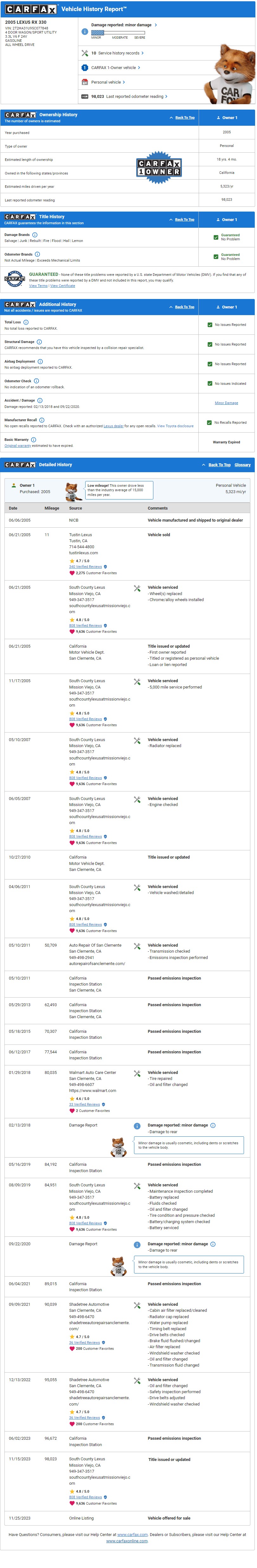Open the Structural Damage info icon

pos(39,342)
